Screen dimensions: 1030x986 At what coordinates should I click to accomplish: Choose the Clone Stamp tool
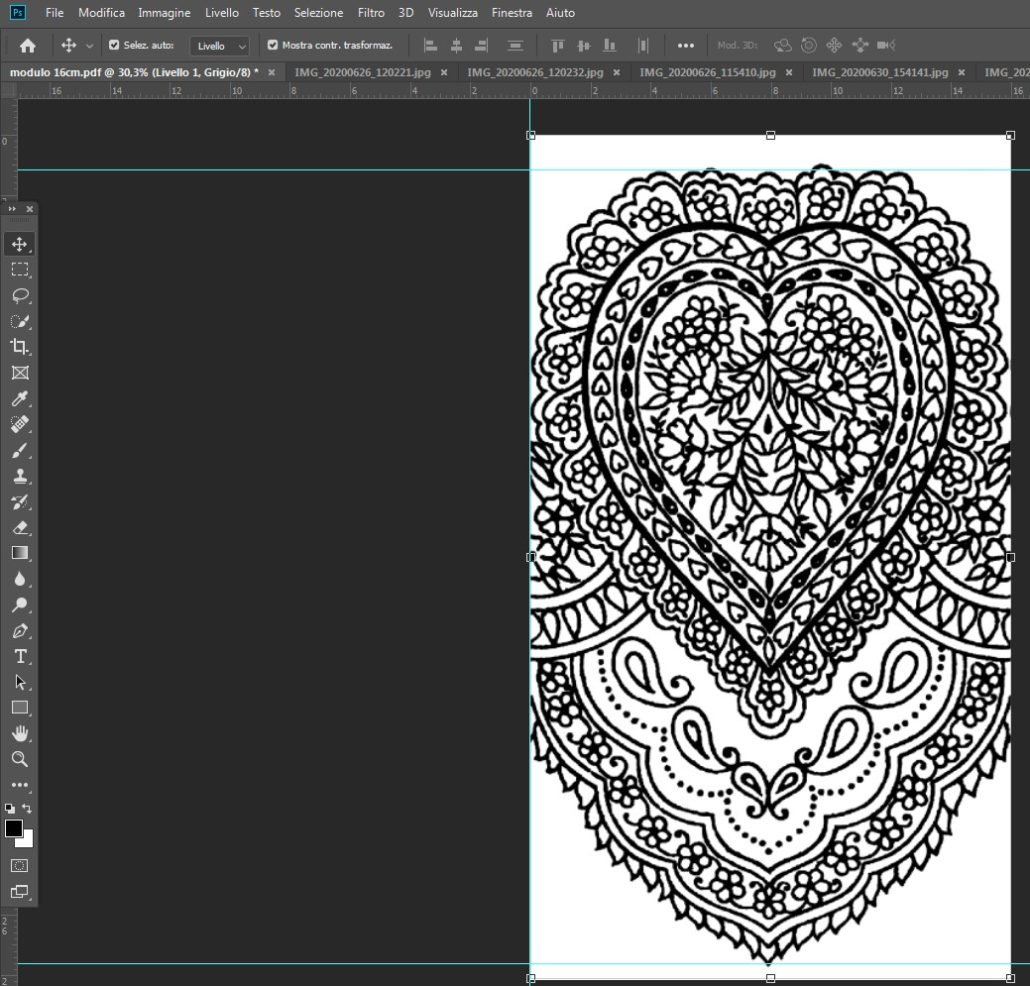click(x=19, y=477)
